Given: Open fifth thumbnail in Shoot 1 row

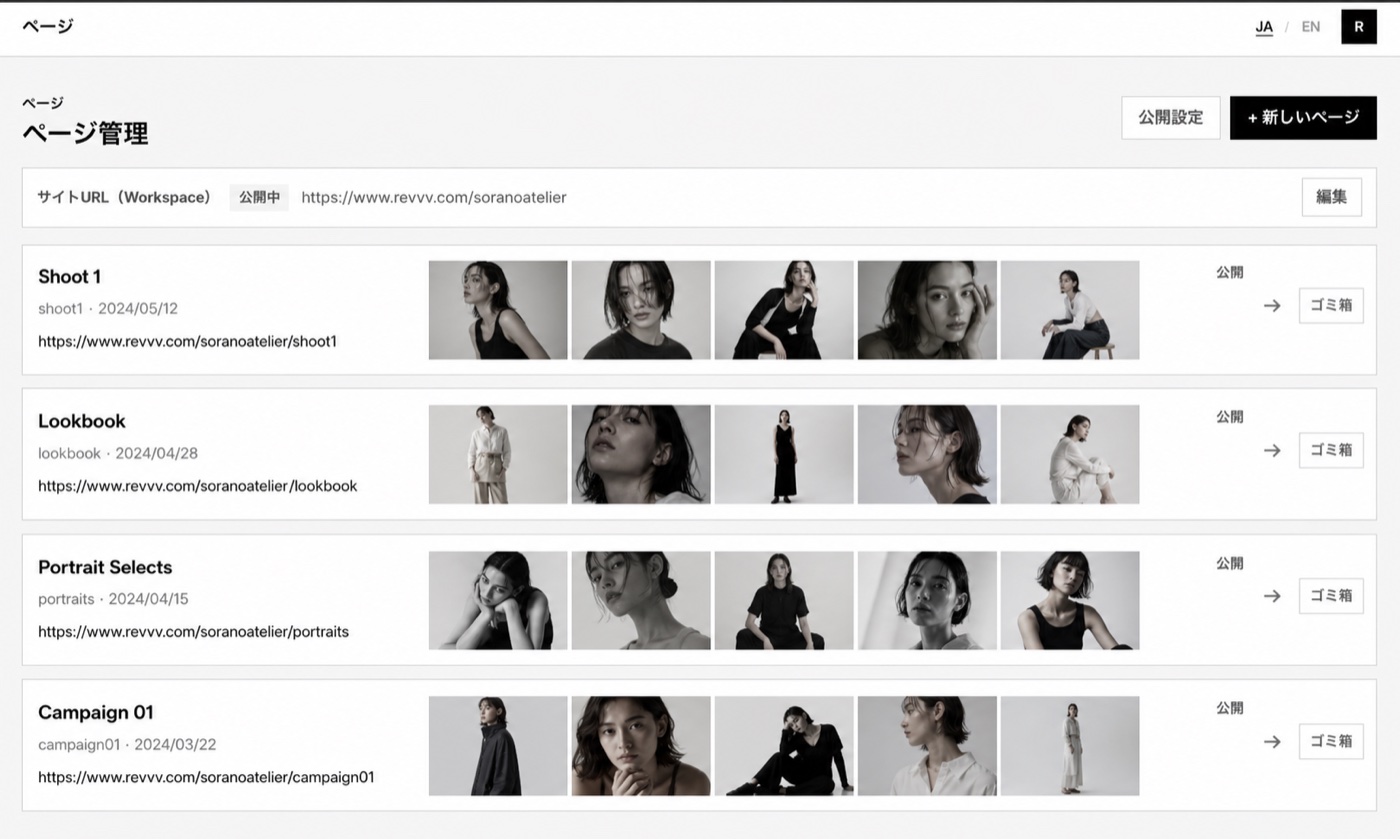Looking at the screenshot, I should tap(1070, 310).
